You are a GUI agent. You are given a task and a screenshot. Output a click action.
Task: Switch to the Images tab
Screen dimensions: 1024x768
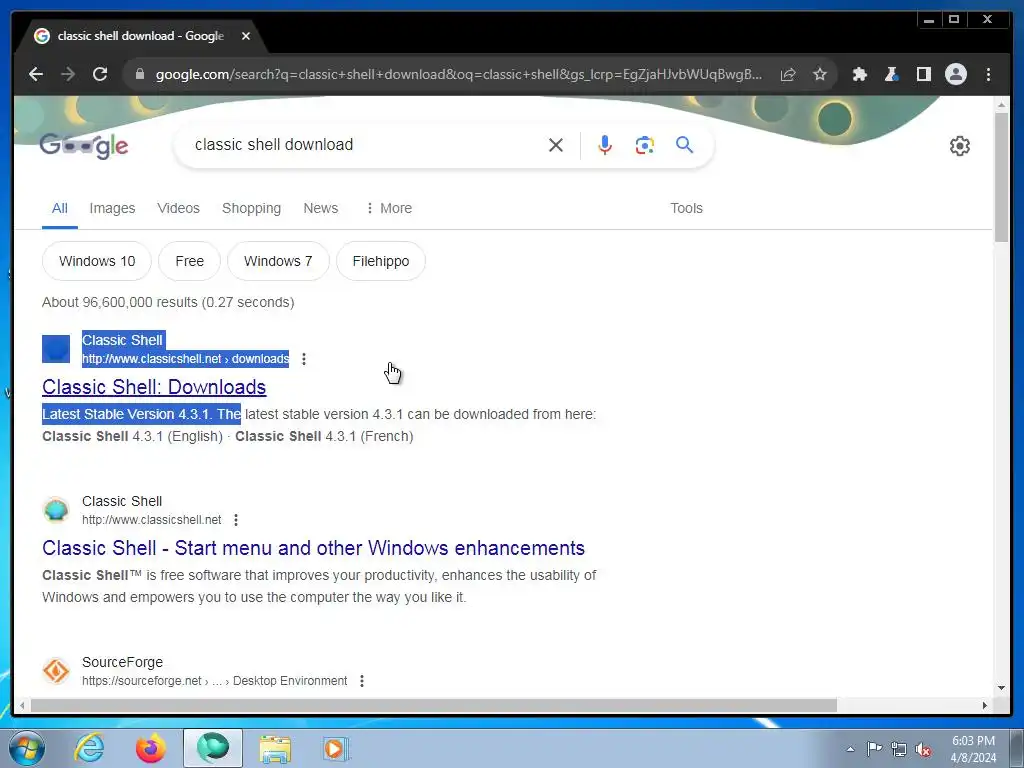tap(112, 208)
